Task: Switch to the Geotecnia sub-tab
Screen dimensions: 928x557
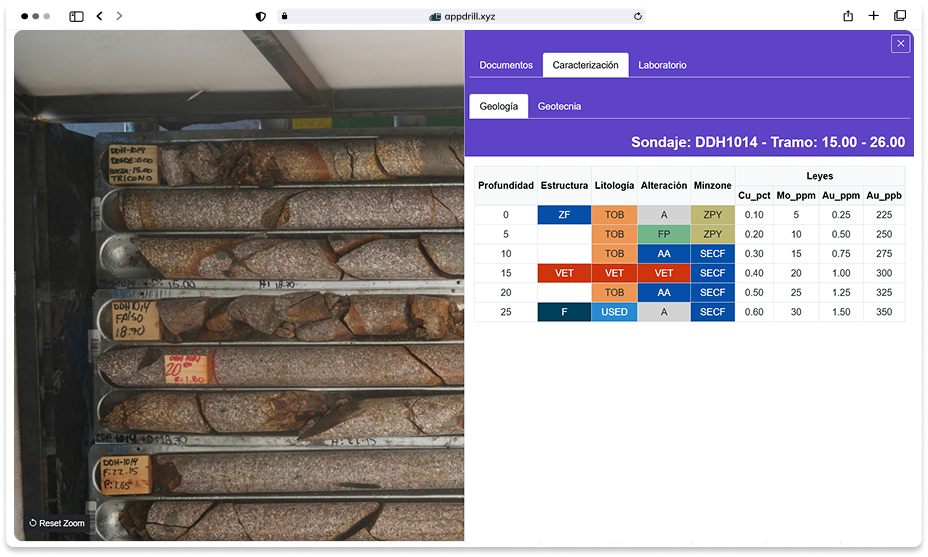Action: coord(559,106)
